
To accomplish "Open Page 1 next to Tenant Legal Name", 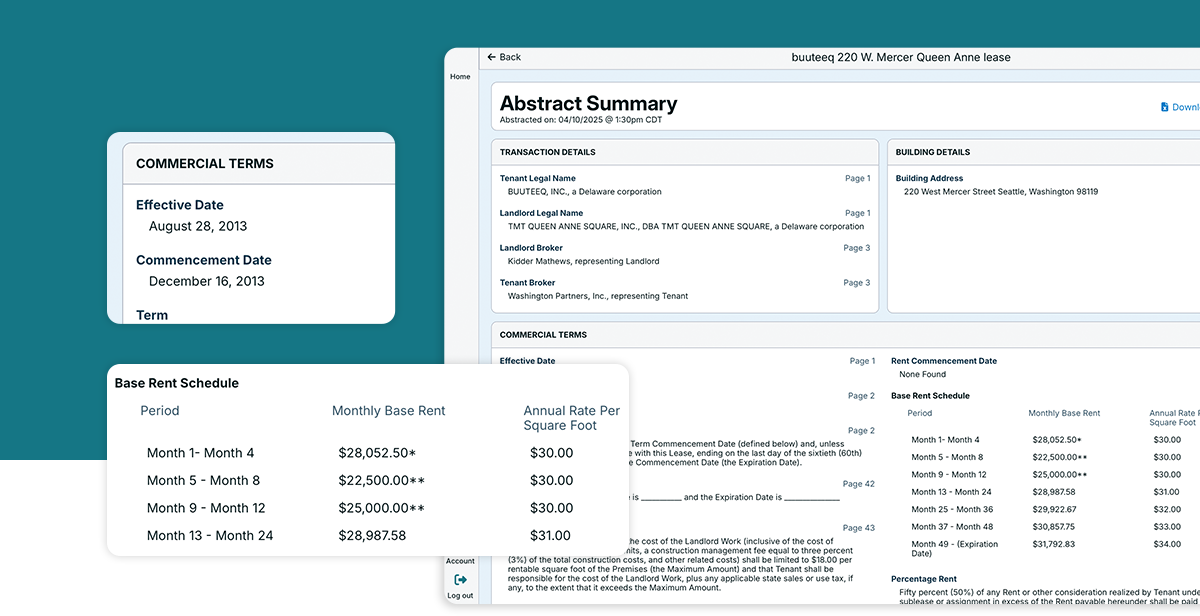I will click(x=857, y=178).
